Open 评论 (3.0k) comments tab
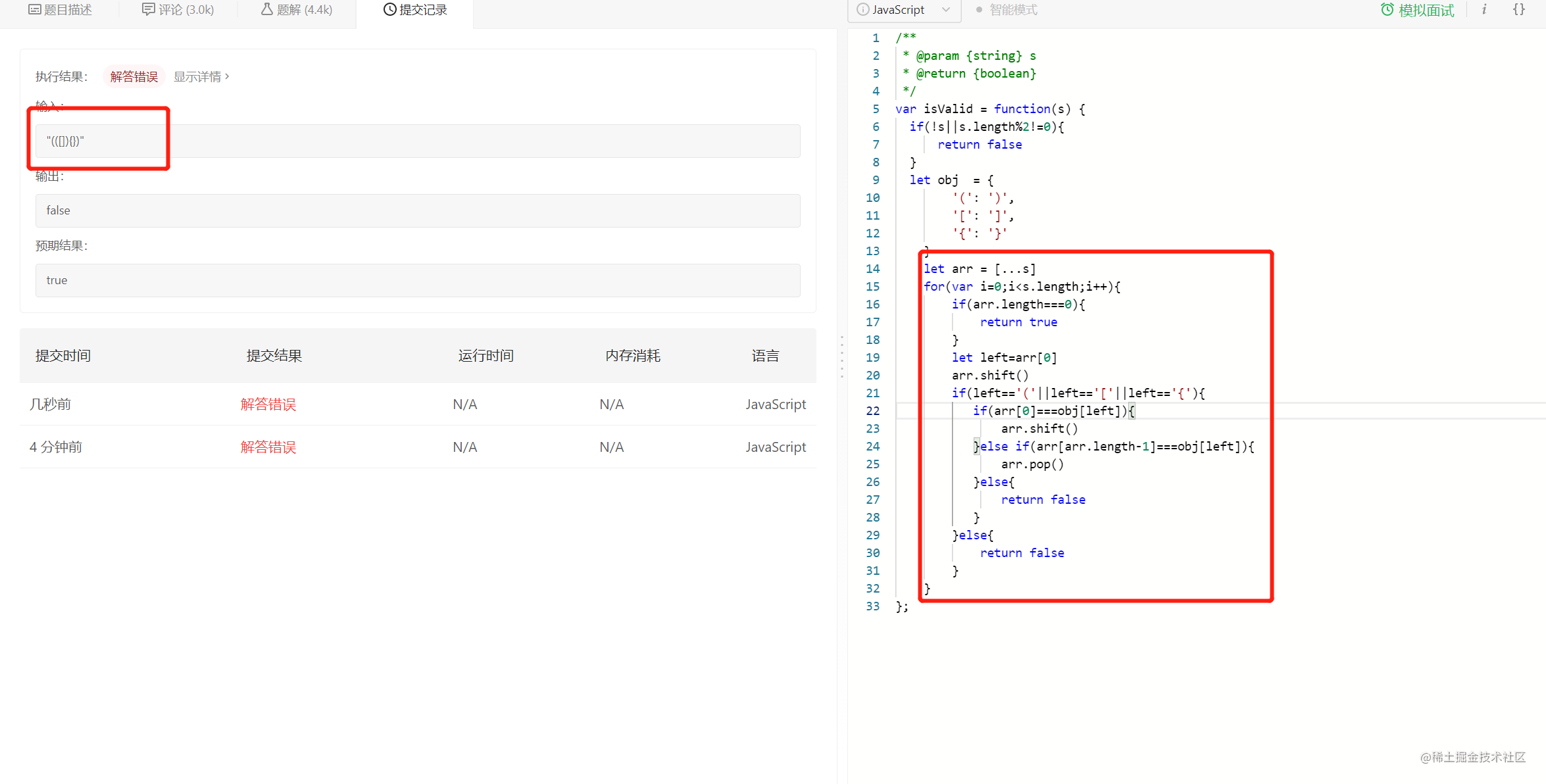The height and width of the screenshot is (784, 1546). pyautogui.click(x=178, y=10)
